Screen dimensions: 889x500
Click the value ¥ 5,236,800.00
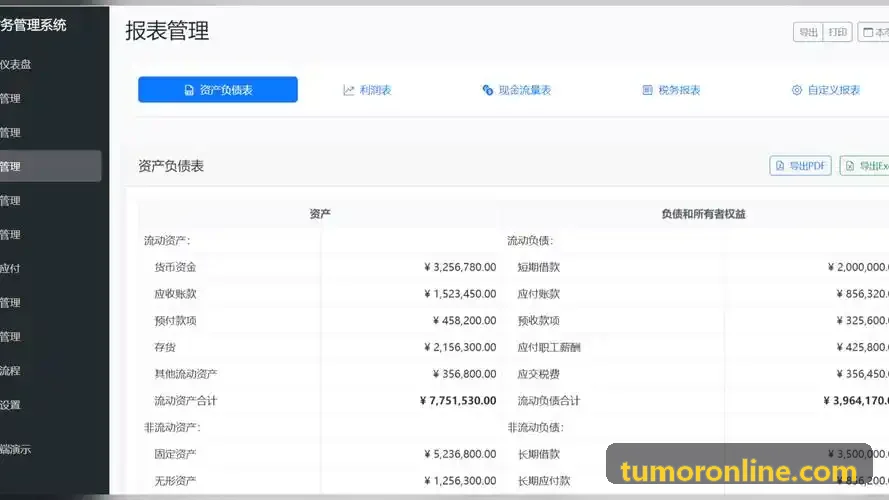[460, 454]
